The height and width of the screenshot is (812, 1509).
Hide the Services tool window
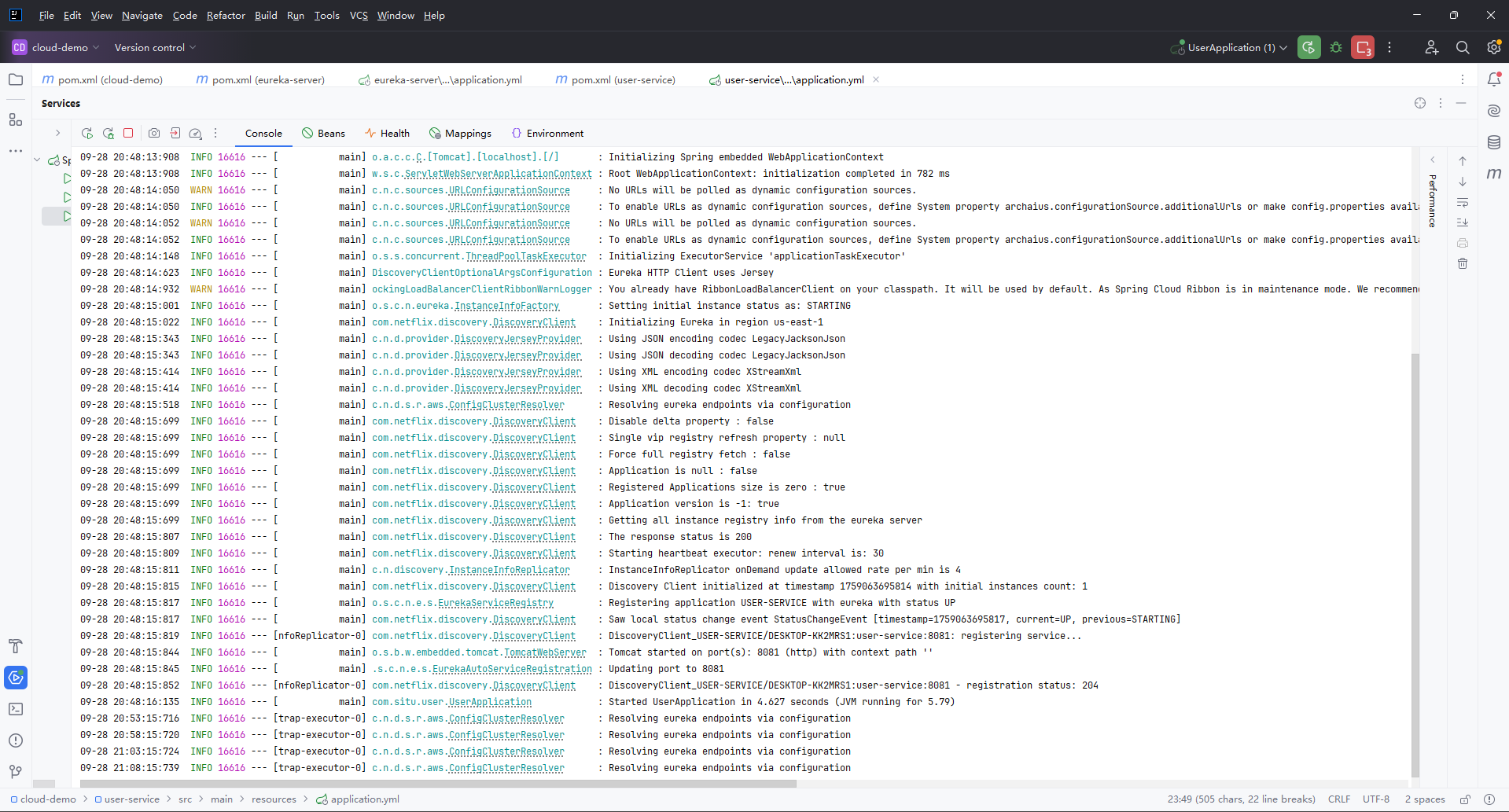pos(1461,103)
